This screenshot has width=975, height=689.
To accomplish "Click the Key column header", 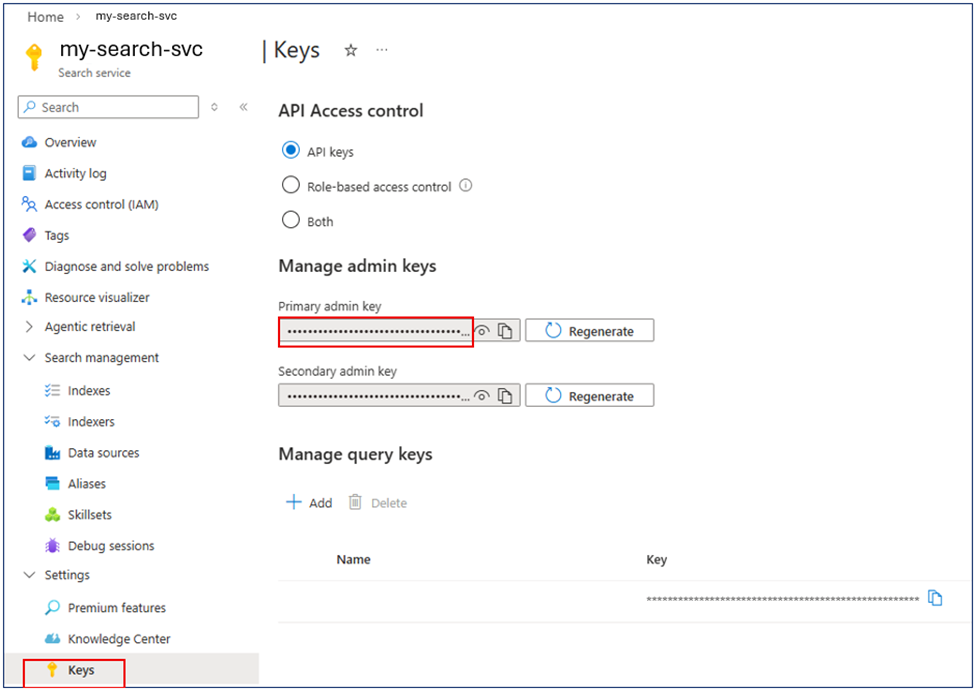I will (657, 560).
